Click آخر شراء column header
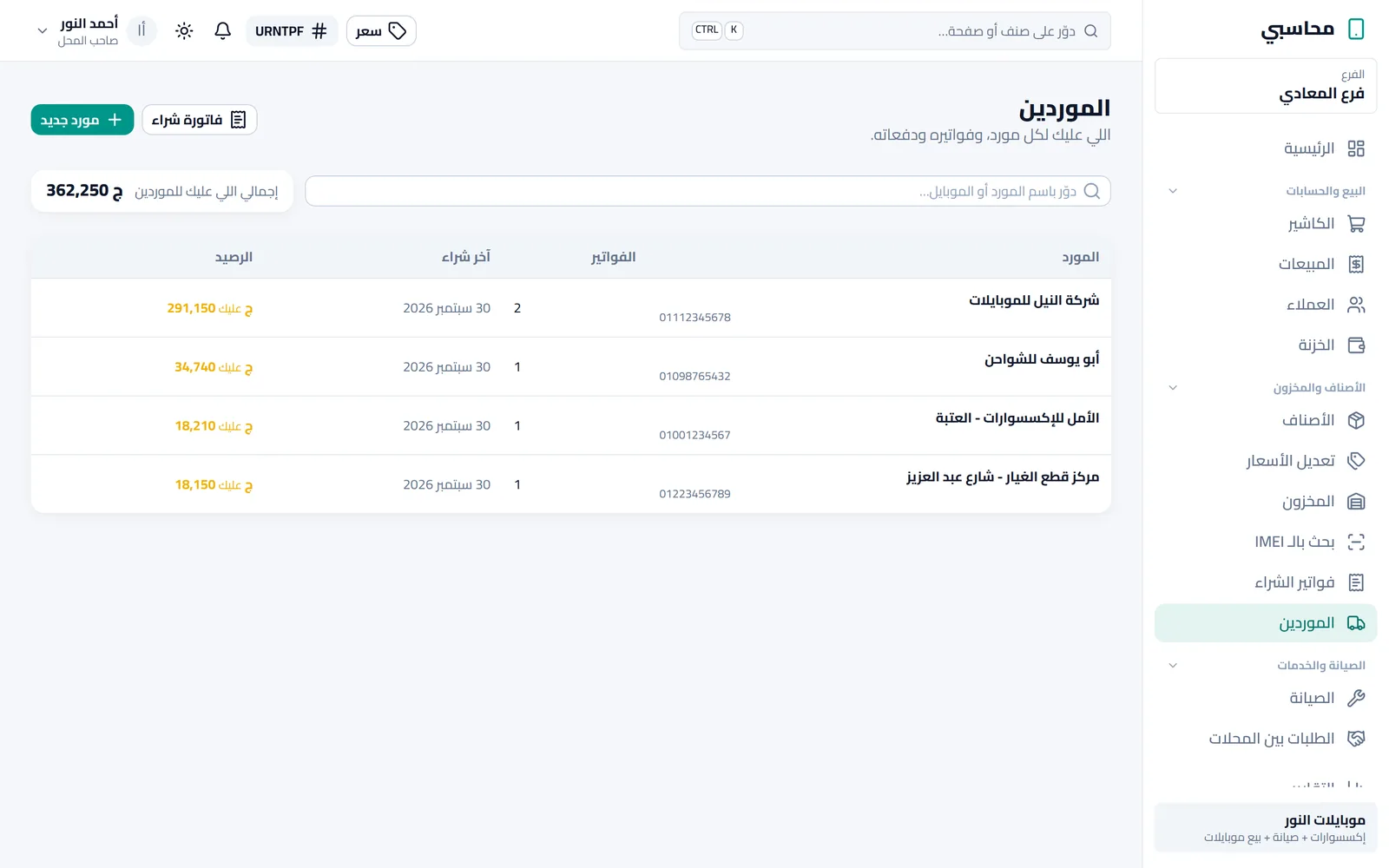1389x868 pixels. tap(466, 257)
